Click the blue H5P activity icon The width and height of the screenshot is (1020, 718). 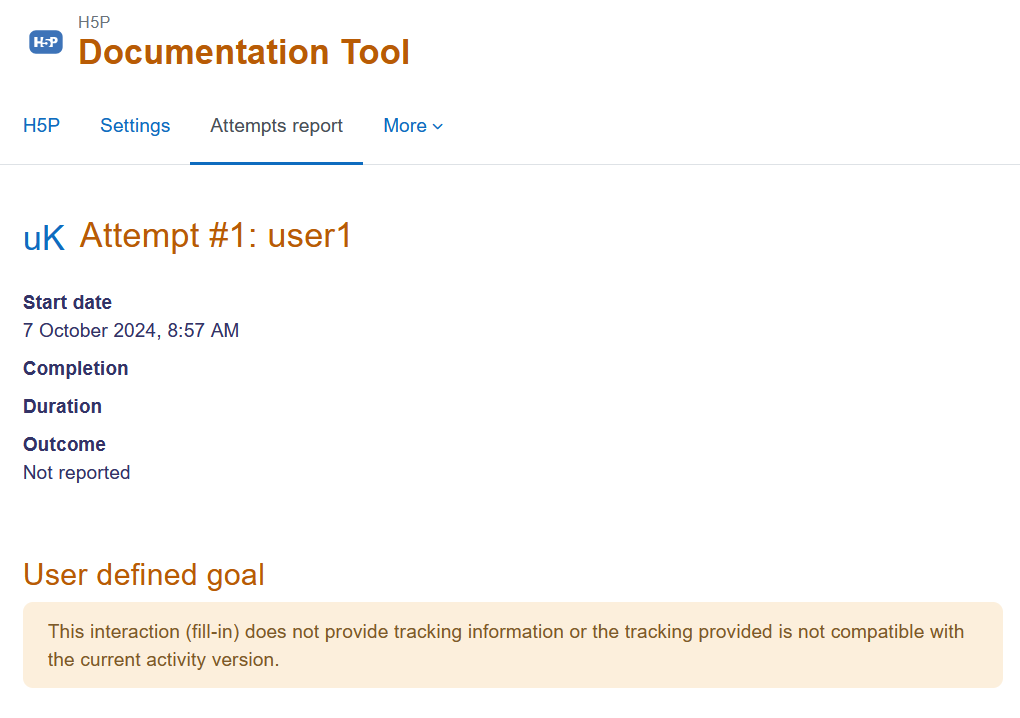coord(46,42)
